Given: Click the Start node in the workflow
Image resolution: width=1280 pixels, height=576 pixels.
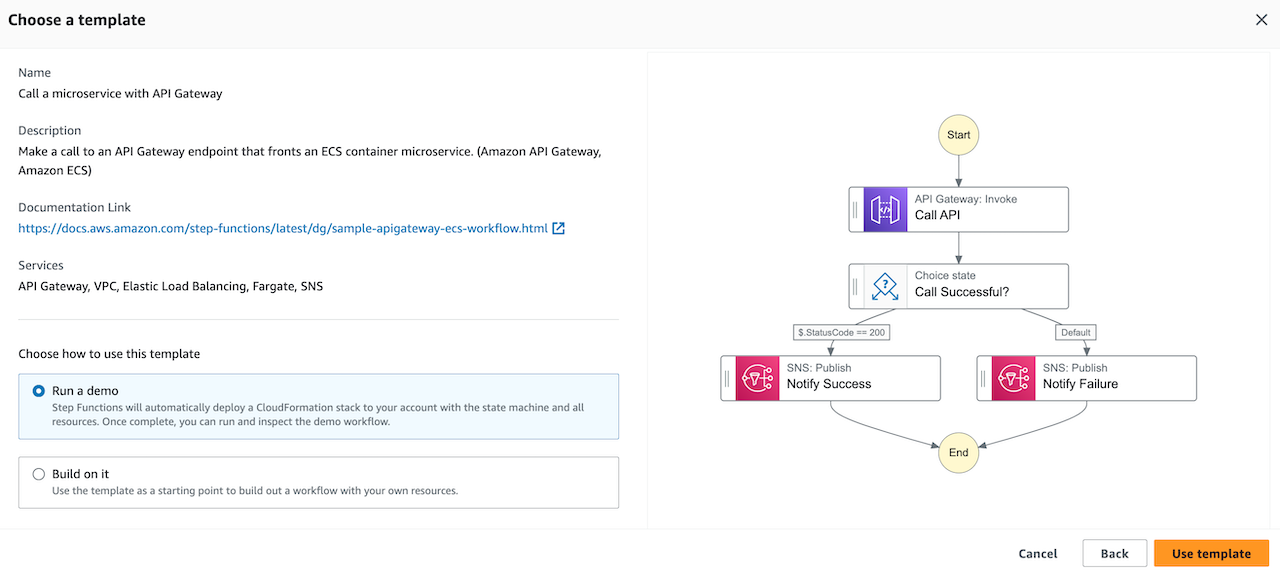Looking at the screenshot, I should (958, 134).
